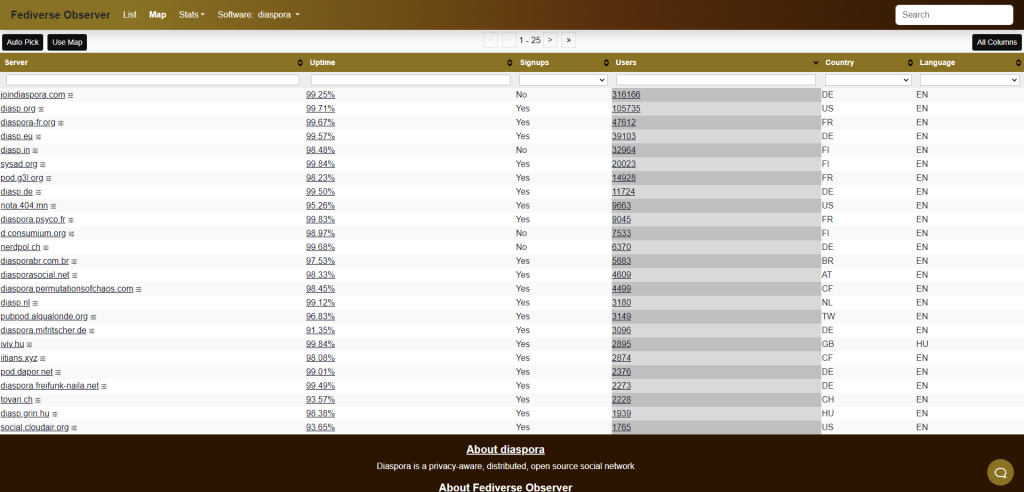Open the 105735 users link for diasp.org

click(x=626, y=108)
